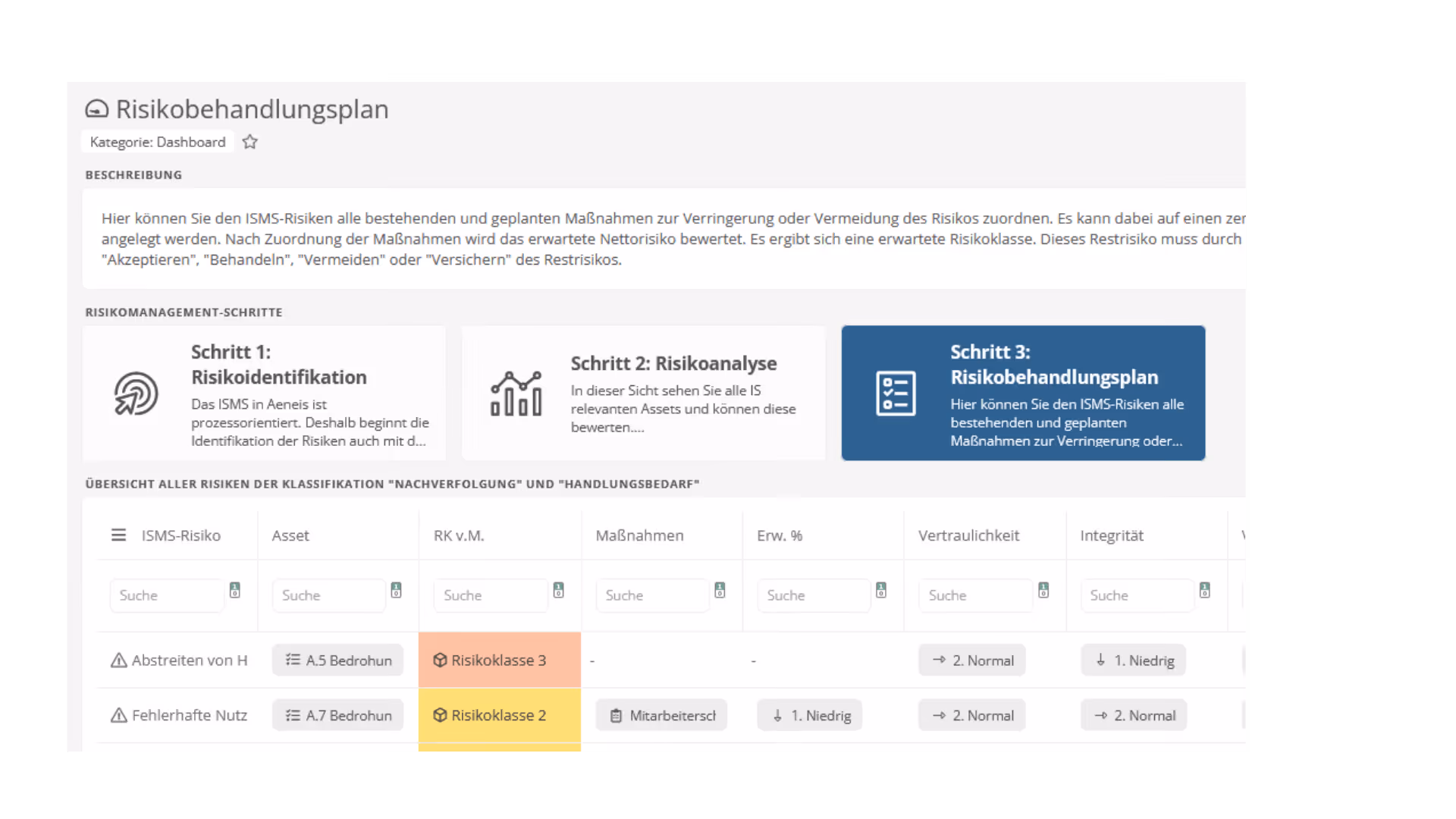Screen dimensions: 1456x819
Task: Focus the Maßnahmen Suche field
Action: pos(652,595)
